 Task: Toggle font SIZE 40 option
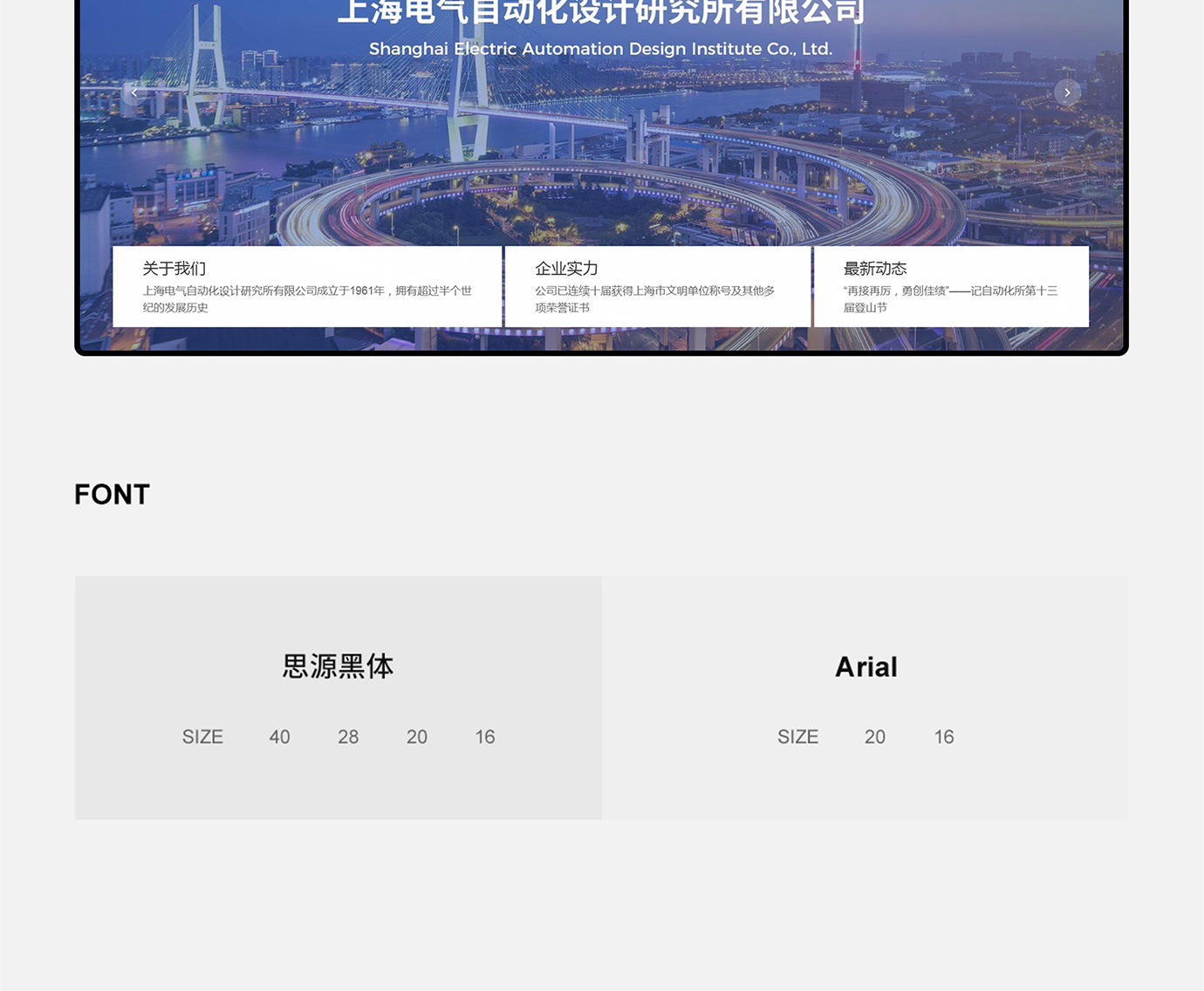click(x=279, y=737)
